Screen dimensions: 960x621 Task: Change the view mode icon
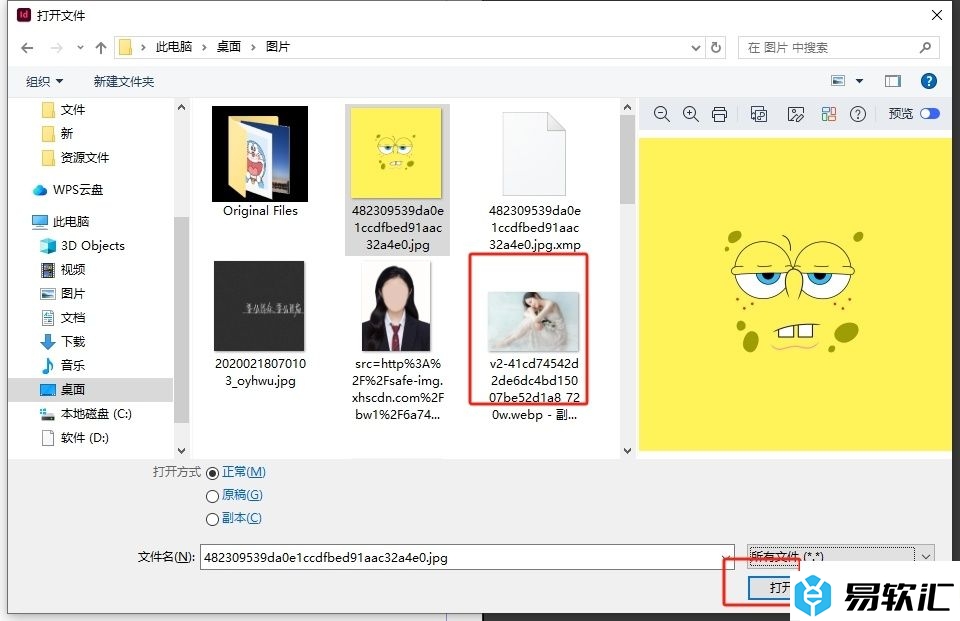point(838,81)
